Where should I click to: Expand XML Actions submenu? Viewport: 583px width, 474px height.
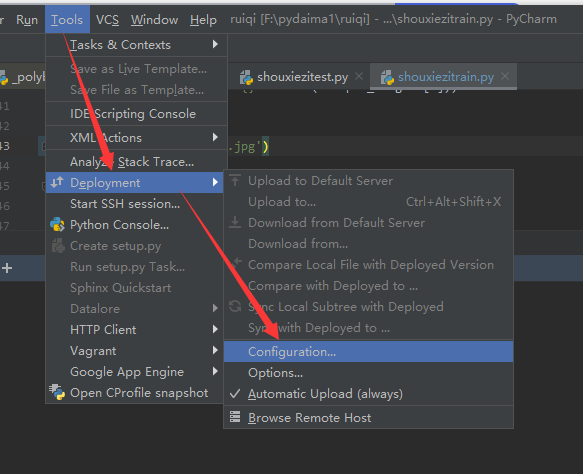pyautogui.click(x=136, y=138)
